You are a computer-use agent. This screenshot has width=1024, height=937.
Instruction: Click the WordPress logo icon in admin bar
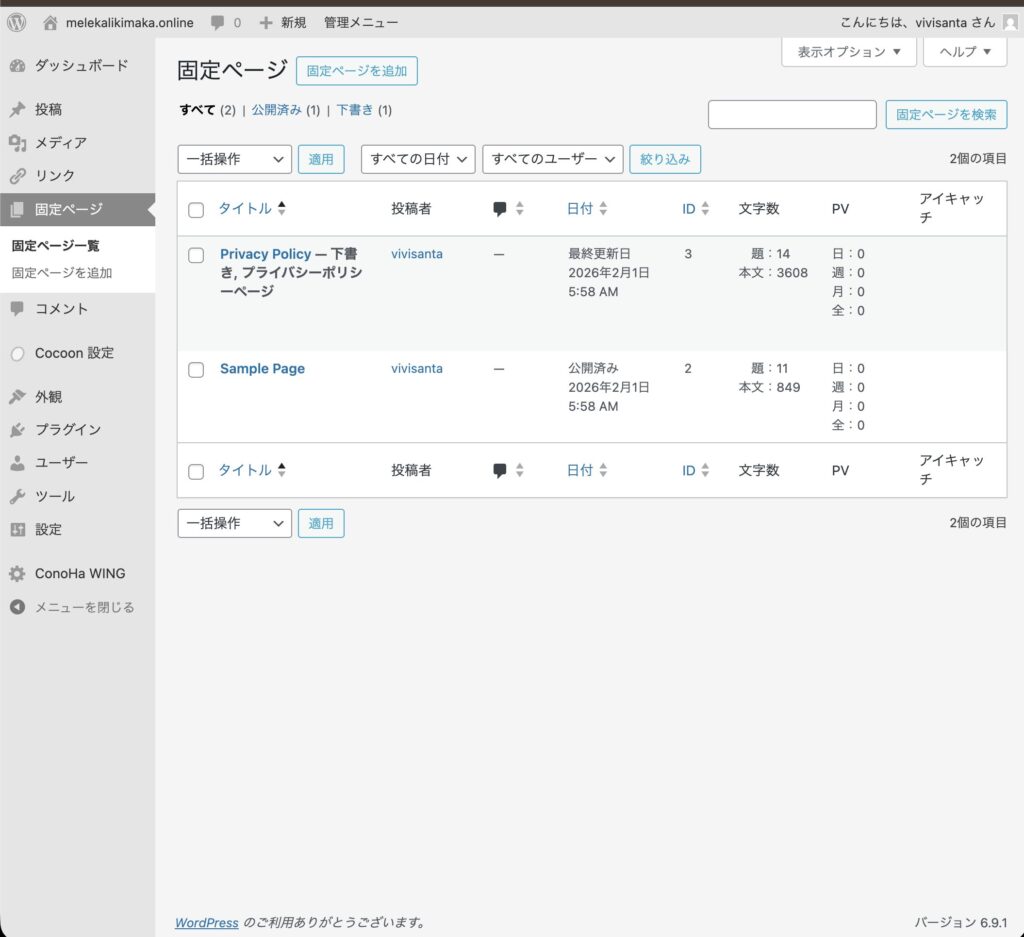tap(17, 22)
